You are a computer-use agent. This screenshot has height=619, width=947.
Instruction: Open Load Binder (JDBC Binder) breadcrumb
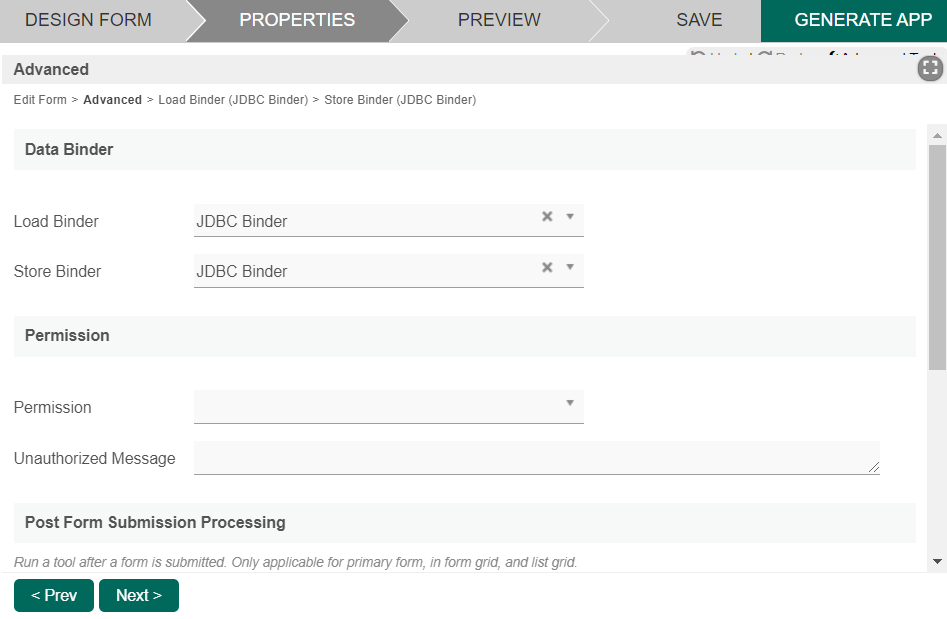click(233, 100)
